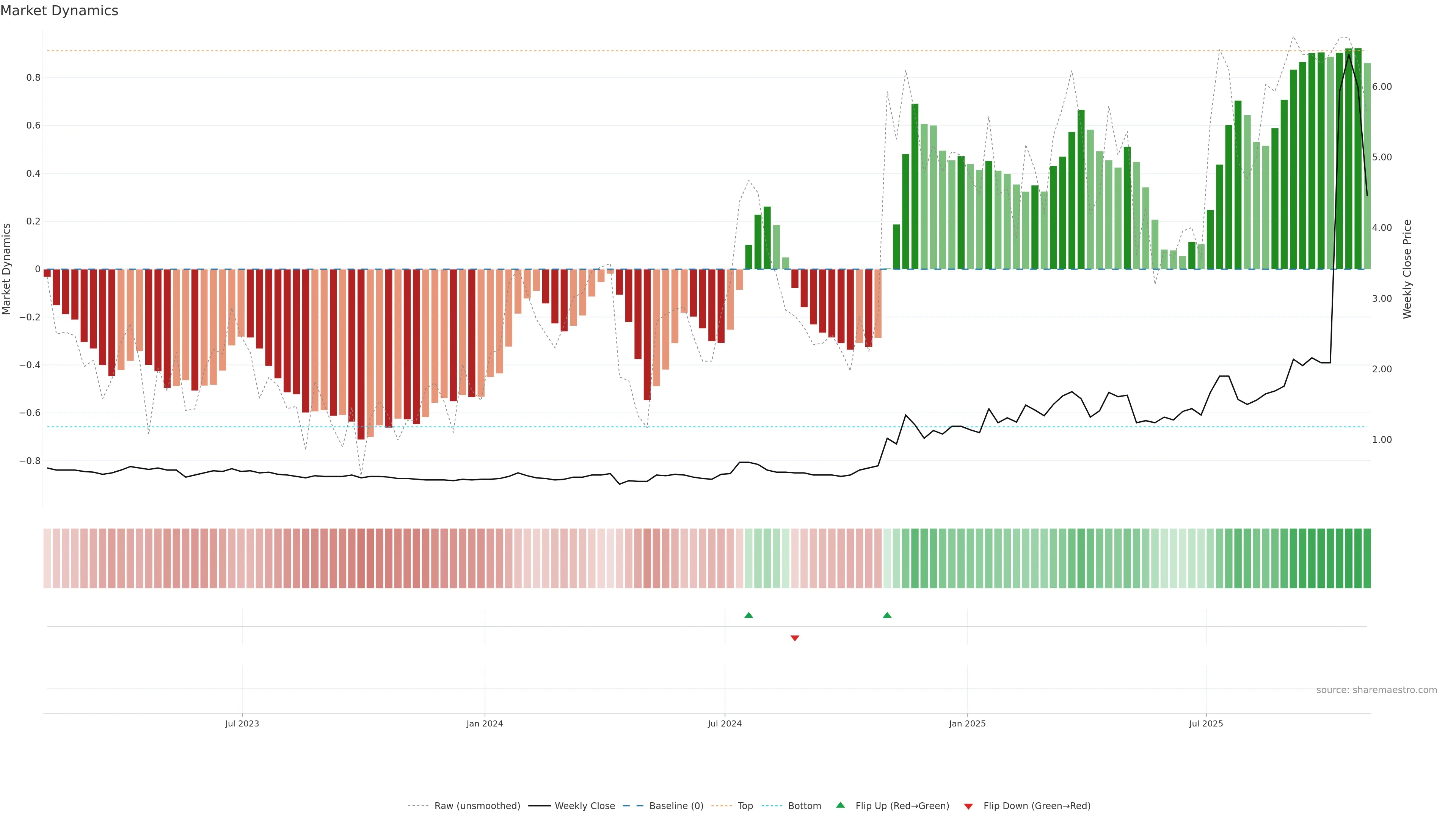The width and height of the screenshot is (1456, 819).
Task: Hide the Bottom series via its legend entry
Action: point(804,806)
